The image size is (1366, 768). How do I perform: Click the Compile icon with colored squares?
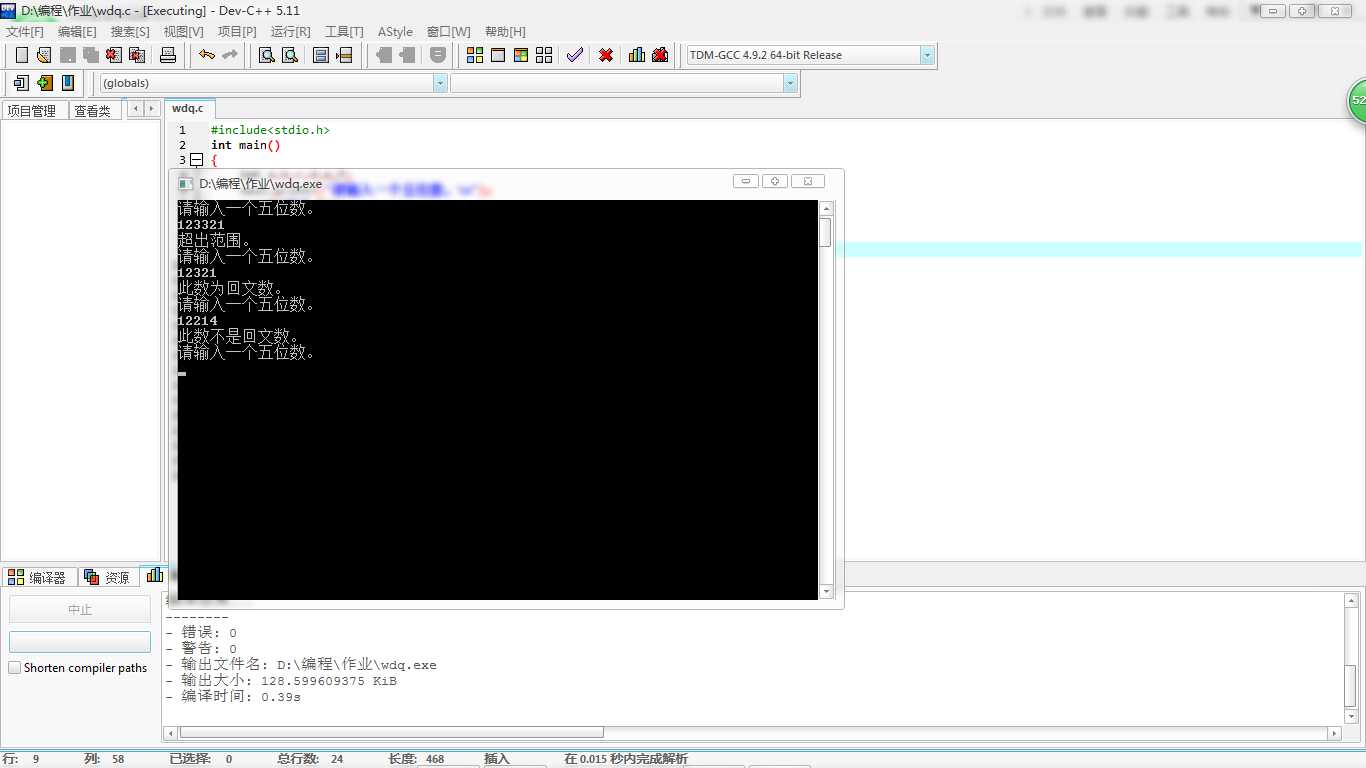click(475, 55)
